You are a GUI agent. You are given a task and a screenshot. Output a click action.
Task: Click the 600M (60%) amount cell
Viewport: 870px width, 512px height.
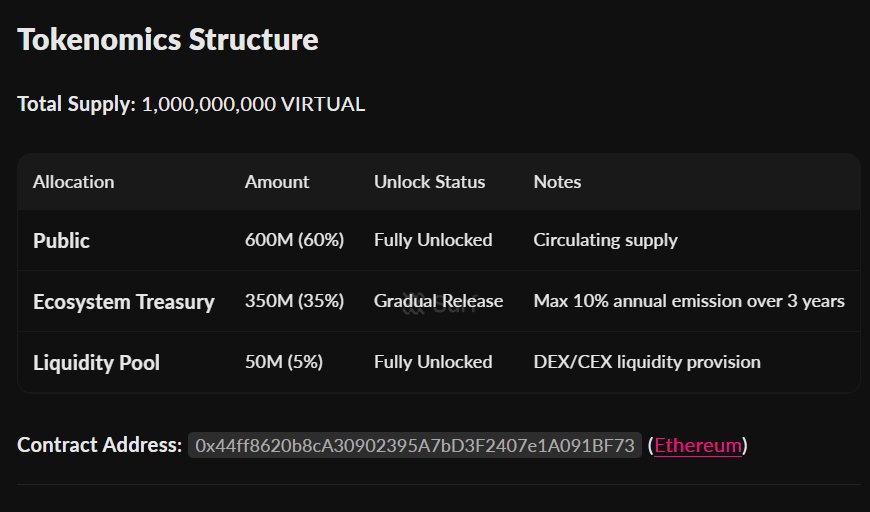coord(294,240)
